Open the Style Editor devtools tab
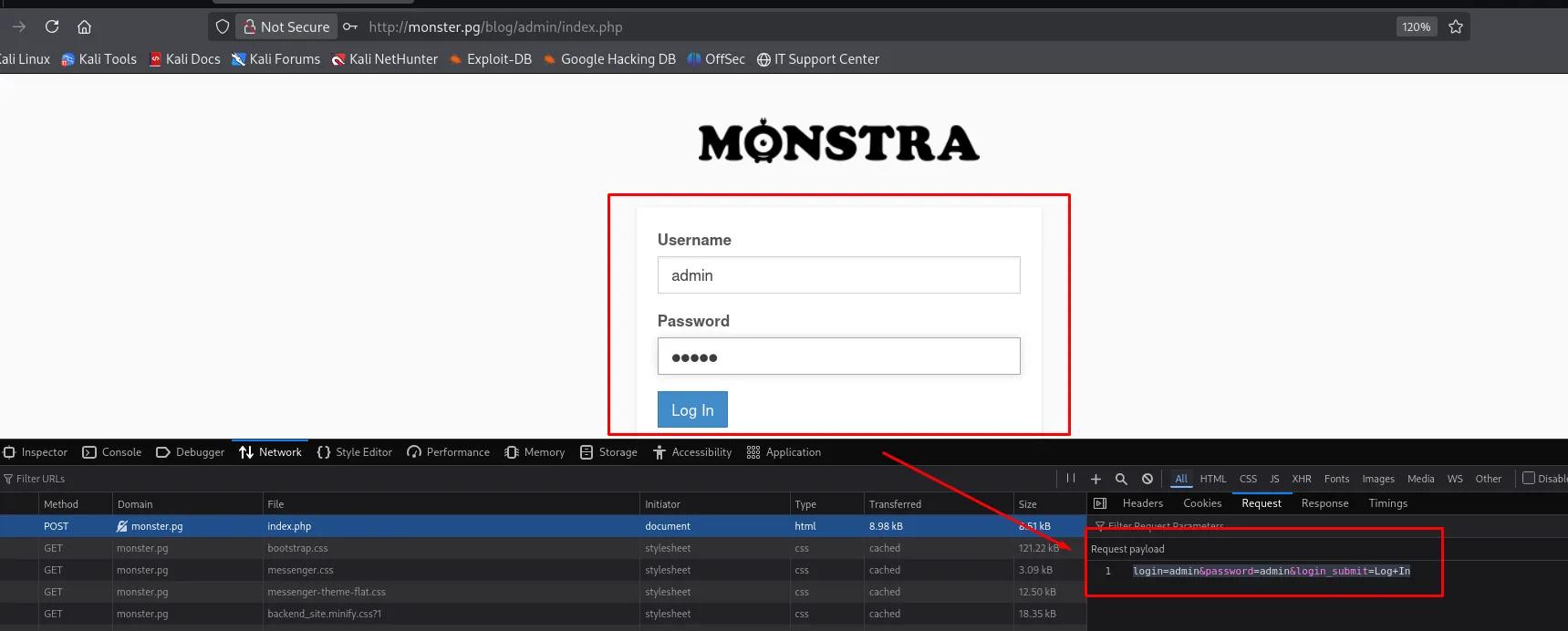The height and width of the screenshot is (631, 1568). [354, 452]
